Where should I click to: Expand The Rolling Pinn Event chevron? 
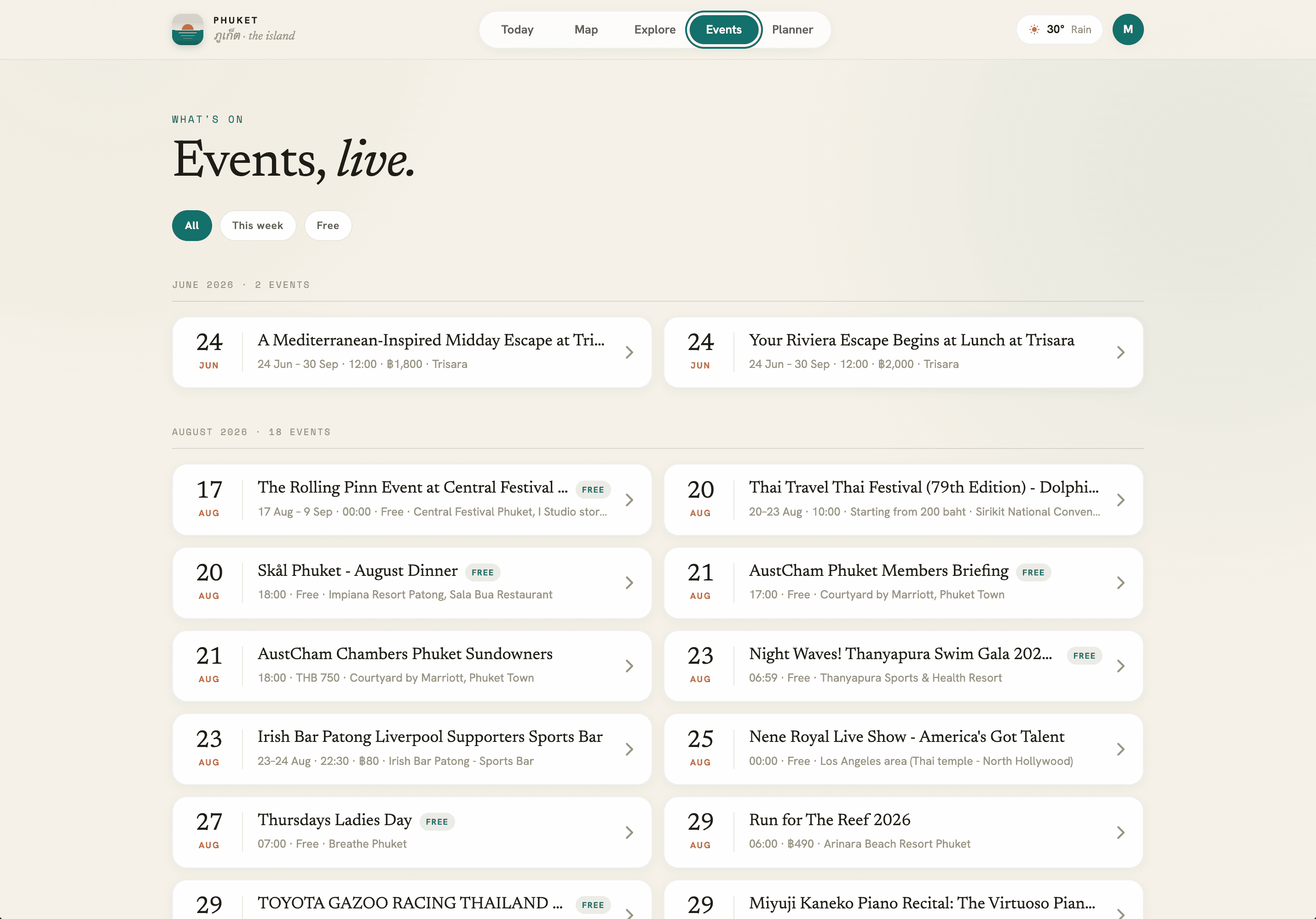point(629,500)
